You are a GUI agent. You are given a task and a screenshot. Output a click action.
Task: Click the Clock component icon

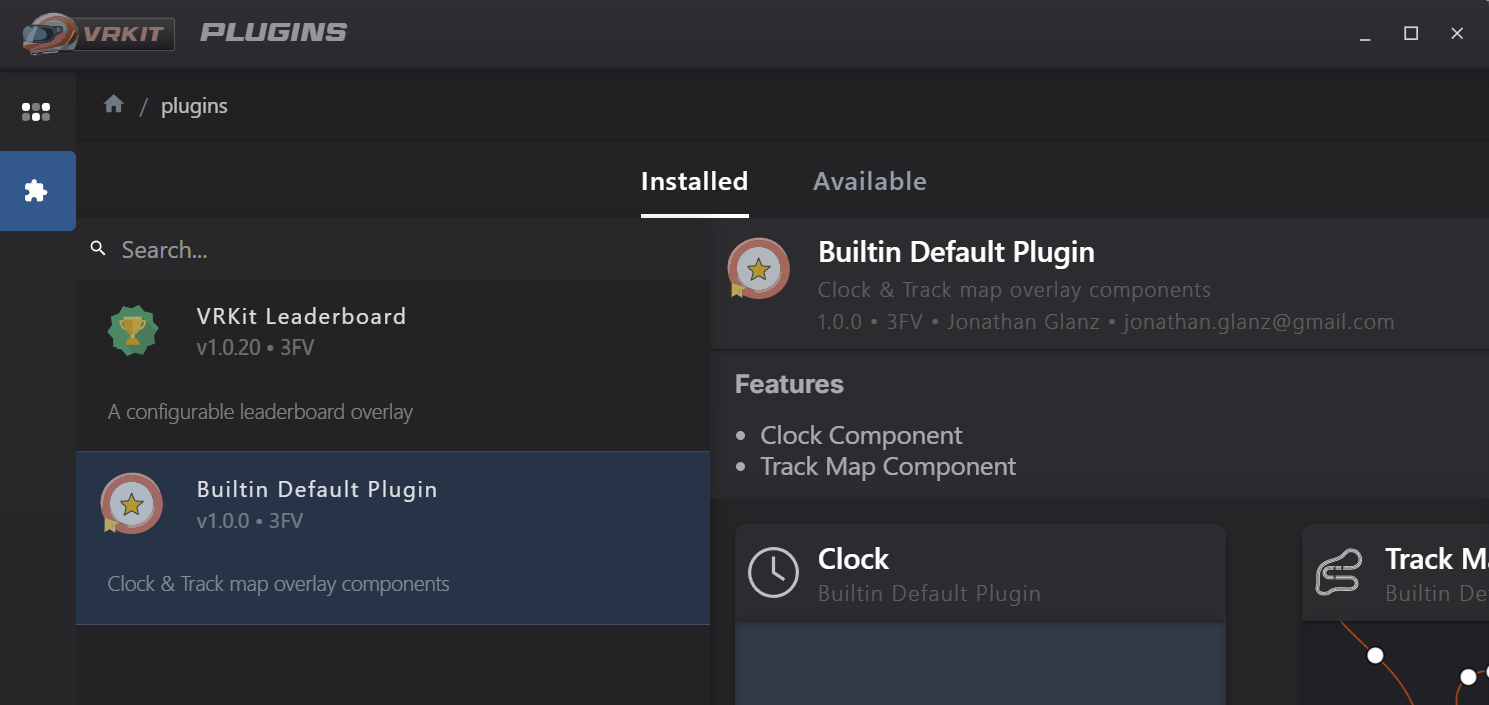(773, 573)
